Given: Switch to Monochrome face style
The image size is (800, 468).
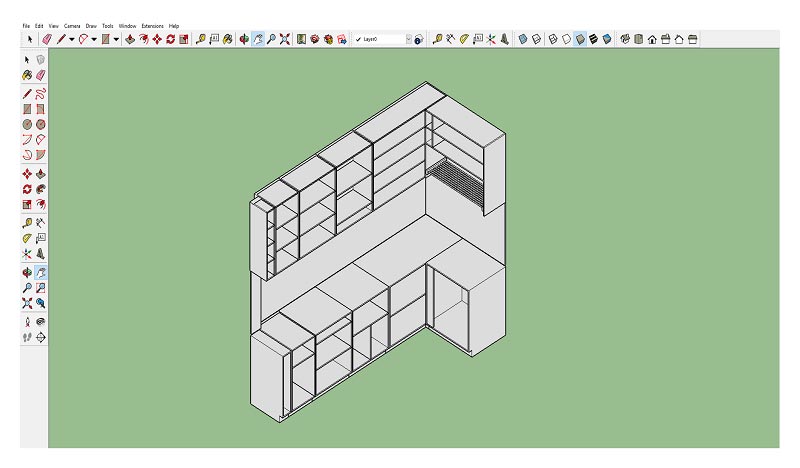Looking at the screenshot, I should [x=607, y=39].
